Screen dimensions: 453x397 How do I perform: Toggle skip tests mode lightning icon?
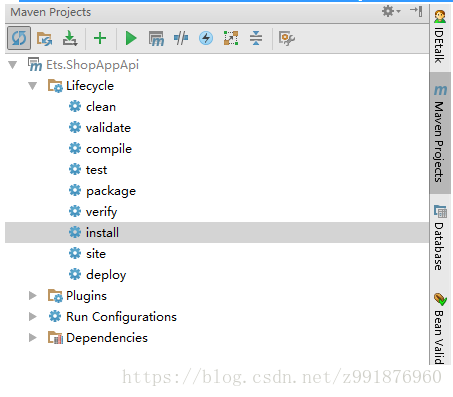coord(206,38)
